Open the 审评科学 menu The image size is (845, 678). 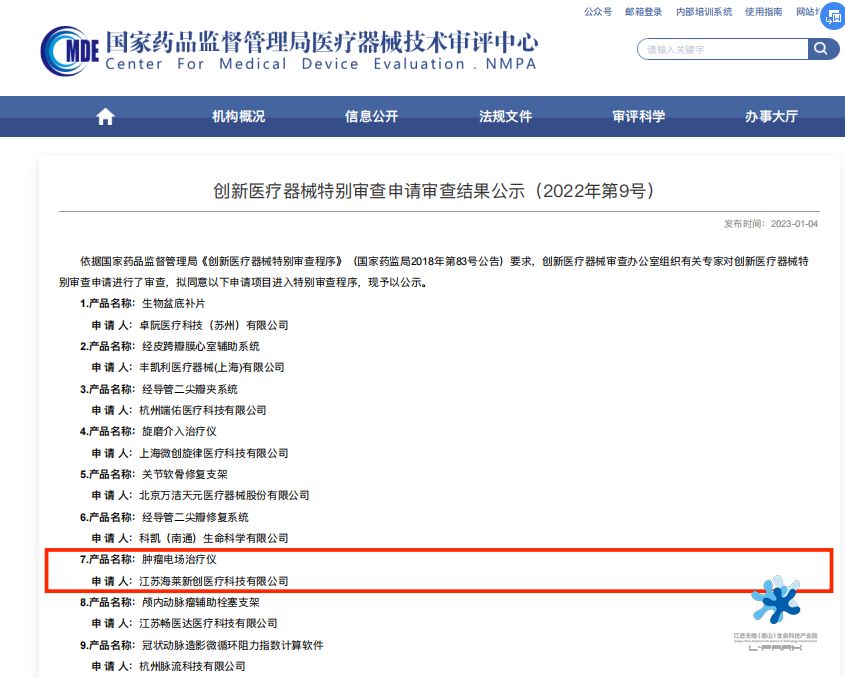click(638, 117)
